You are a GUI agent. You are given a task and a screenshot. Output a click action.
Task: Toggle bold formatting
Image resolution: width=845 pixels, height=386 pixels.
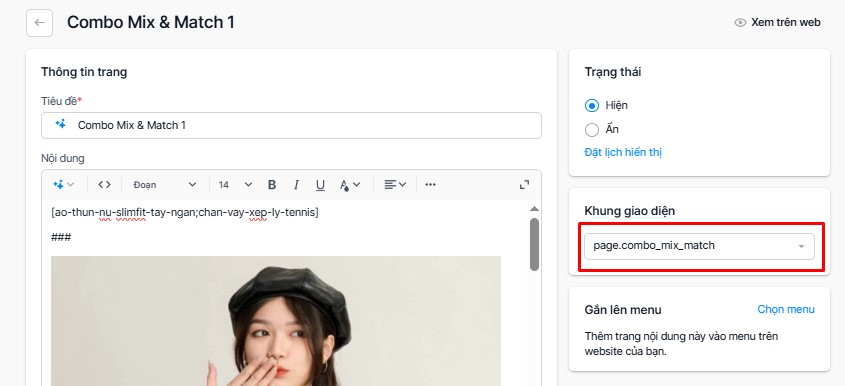(272, 185)
